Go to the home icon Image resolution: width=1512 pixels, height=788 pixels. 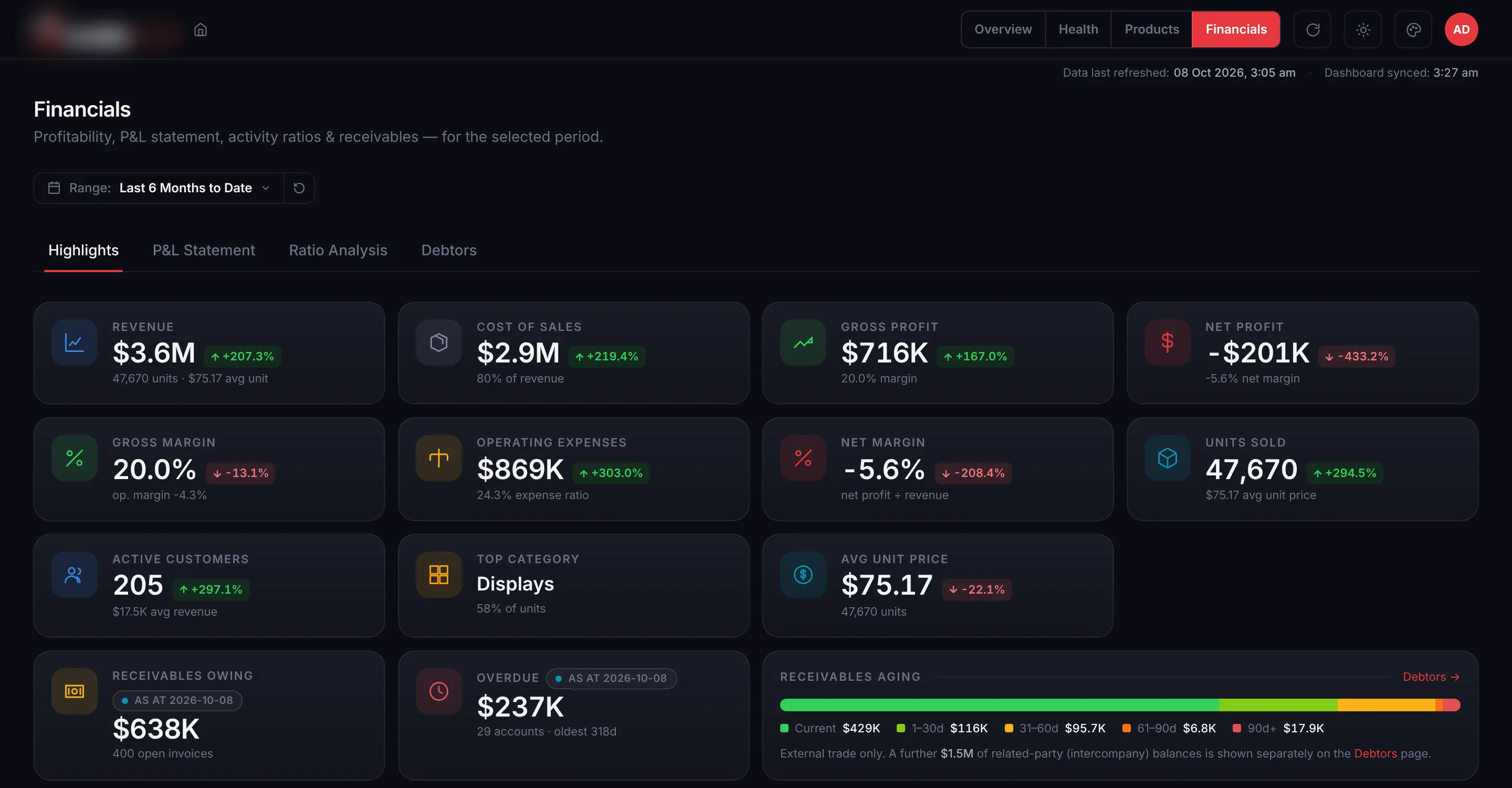[201, 29]
